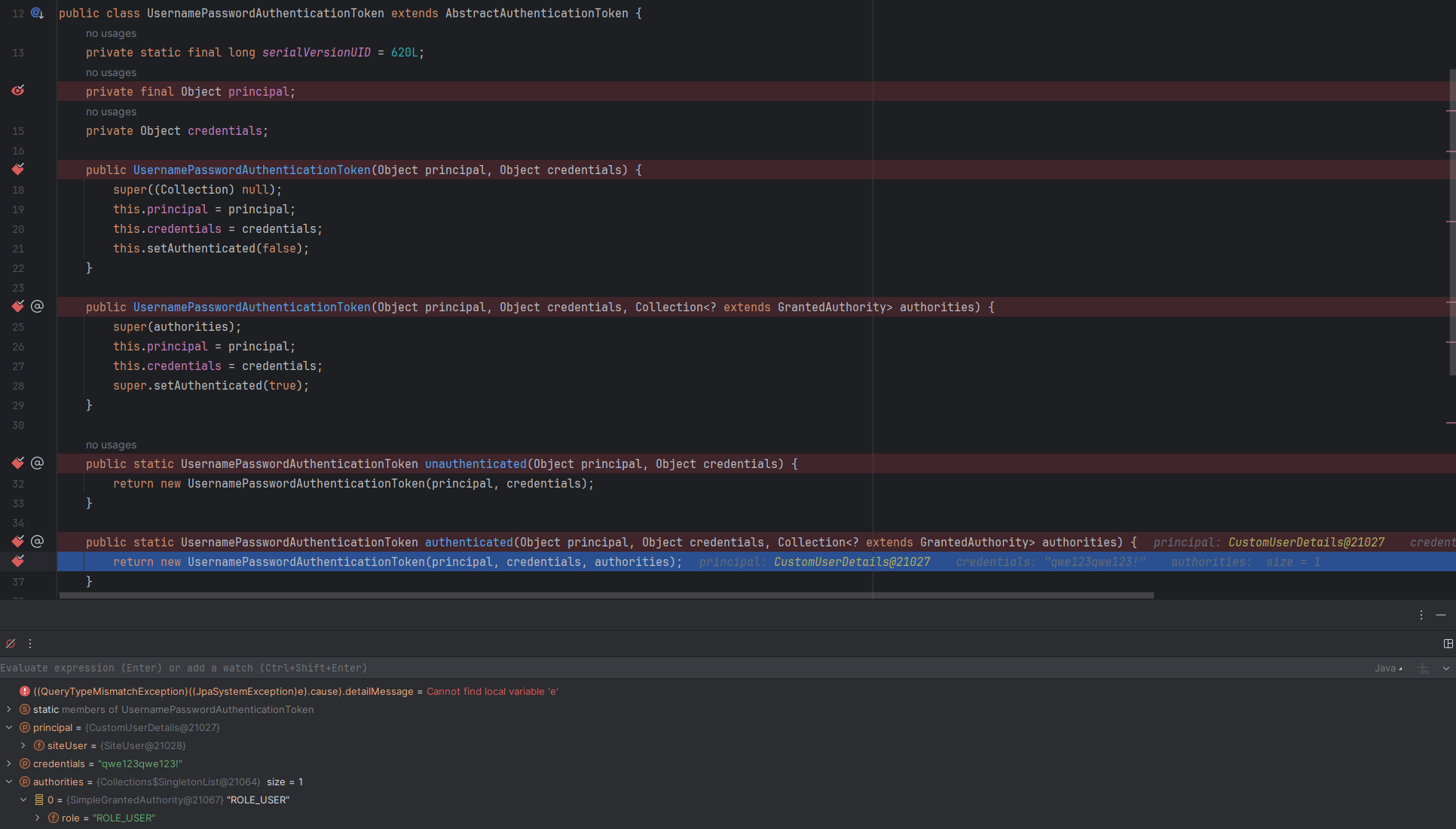This screenshot has width=1456, height=829.
Task: Open debug panel's vertical dots menu near Mute icon
Action: [30, 644]
